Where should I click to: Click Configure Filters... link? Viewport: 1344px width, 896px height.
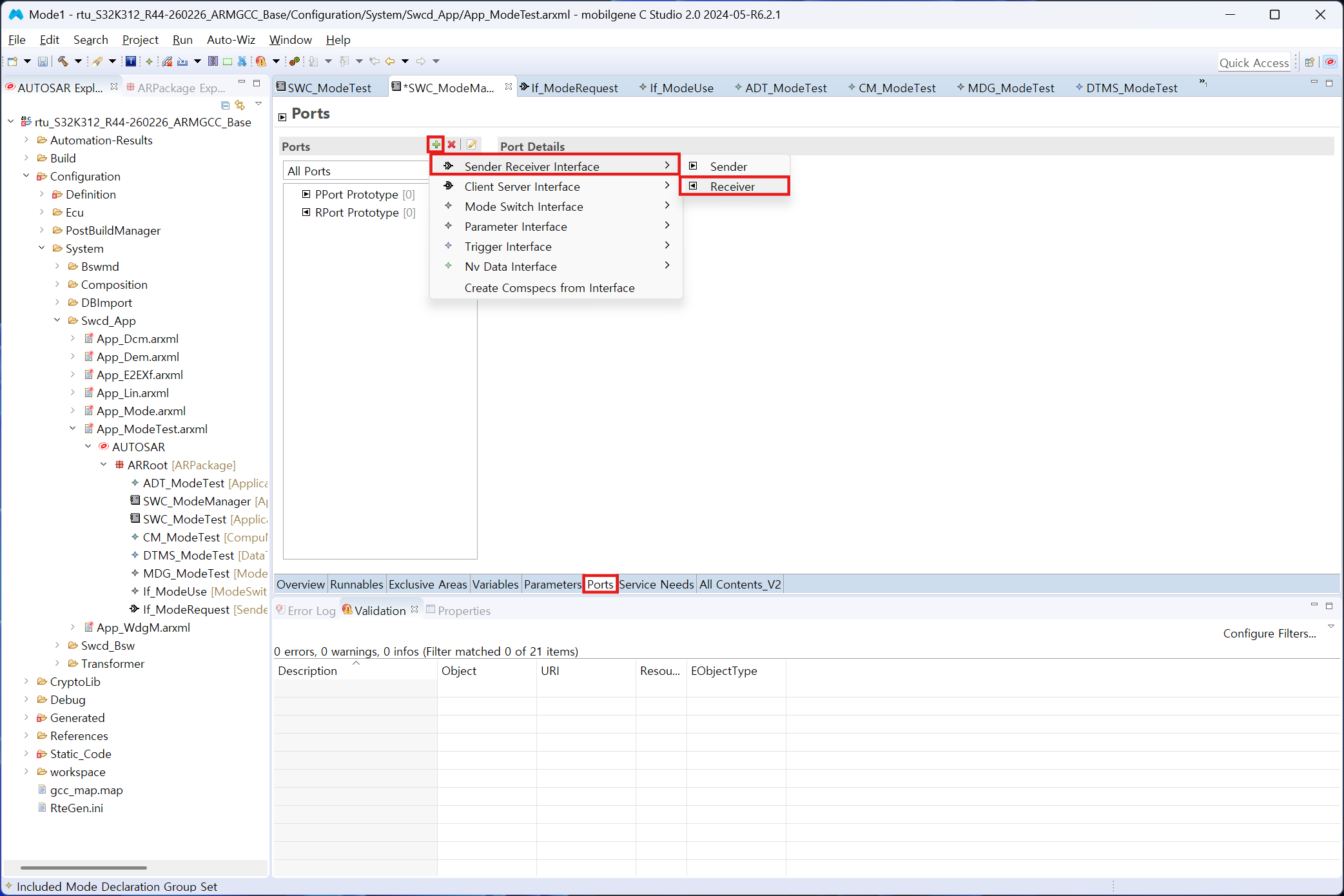[x=1269, y=634]
